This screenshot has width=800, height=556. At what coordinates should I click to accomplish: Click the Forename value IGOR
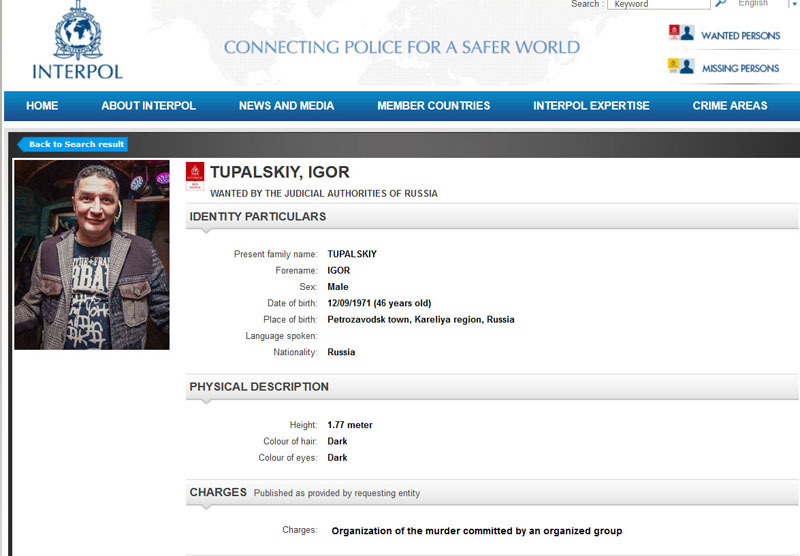[338, 270]
